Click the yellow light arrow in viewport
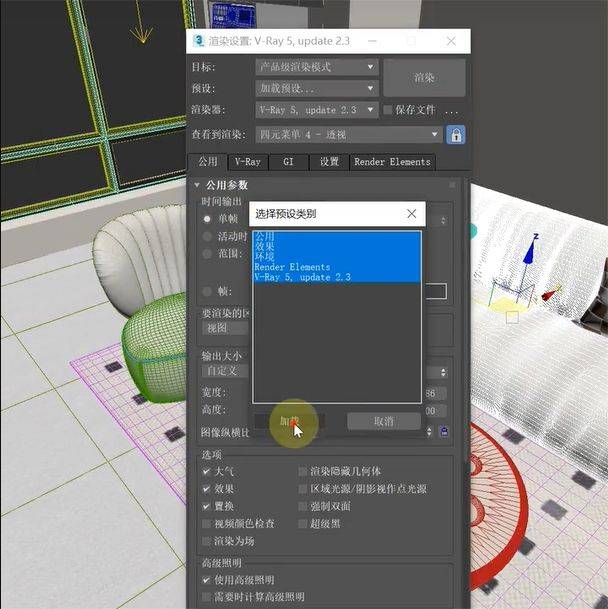608x609 pixels. pyautogui.click(x=141, y=21)
